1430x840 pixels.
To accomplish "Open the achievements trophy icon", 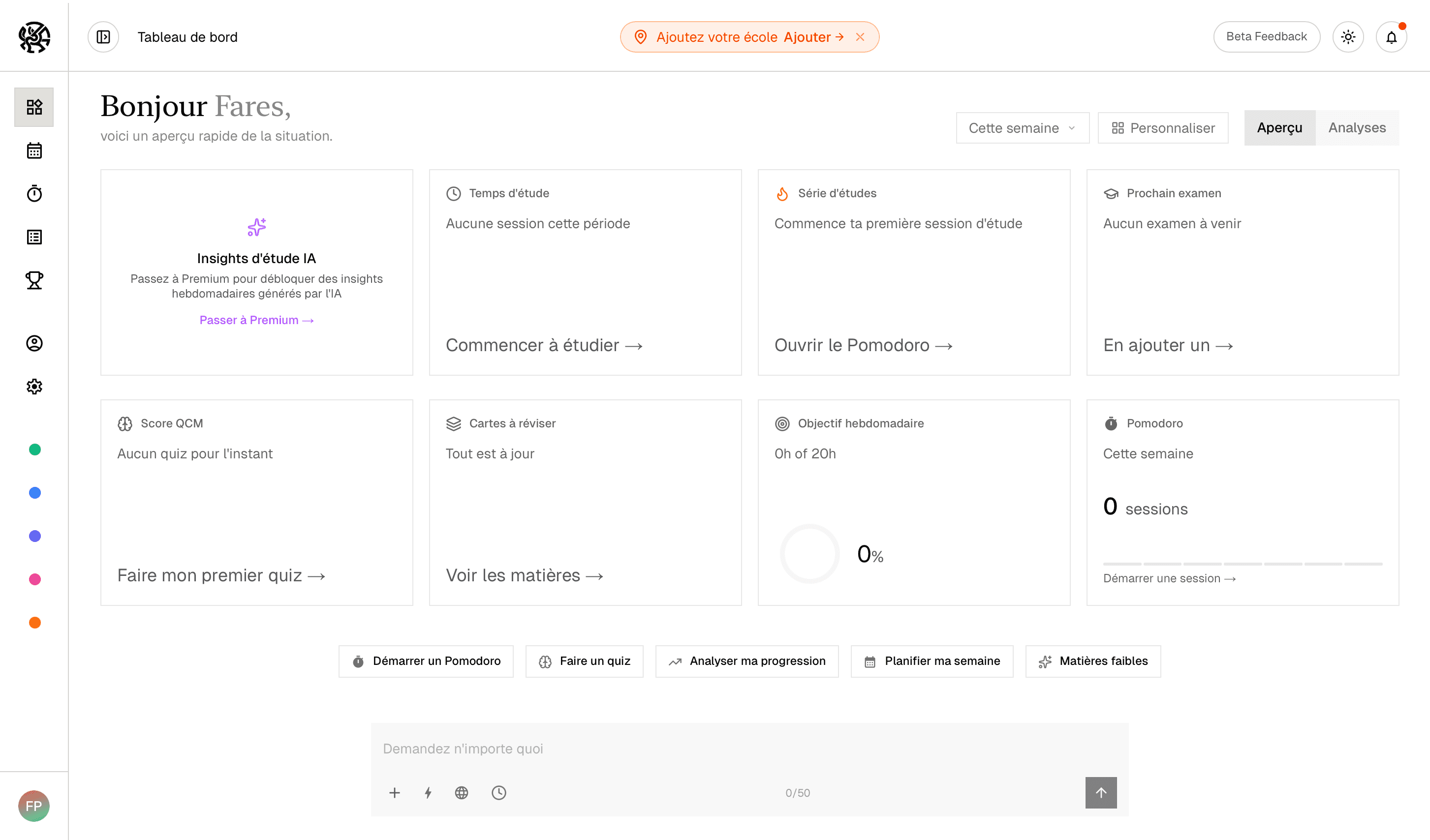I will (34, 280).
